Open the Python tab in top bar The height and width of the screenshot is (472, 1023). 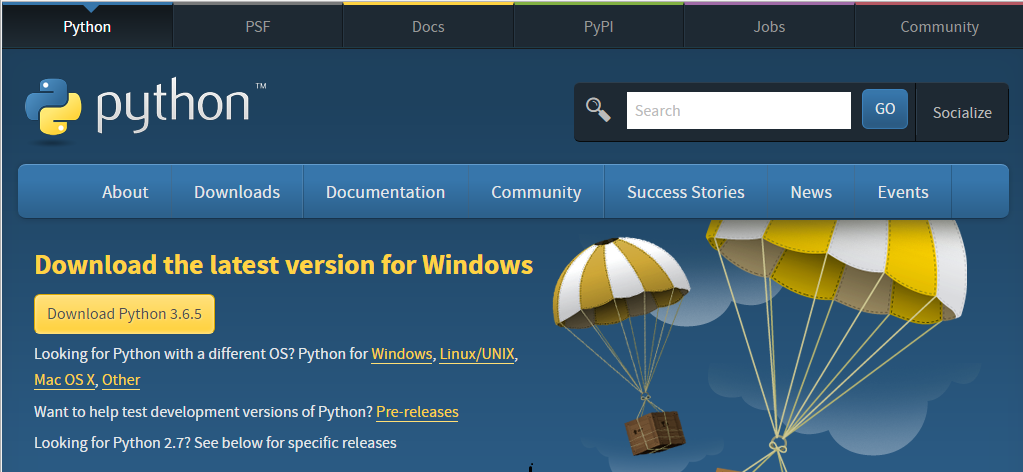pyautogui.click(x=87, y=27)
